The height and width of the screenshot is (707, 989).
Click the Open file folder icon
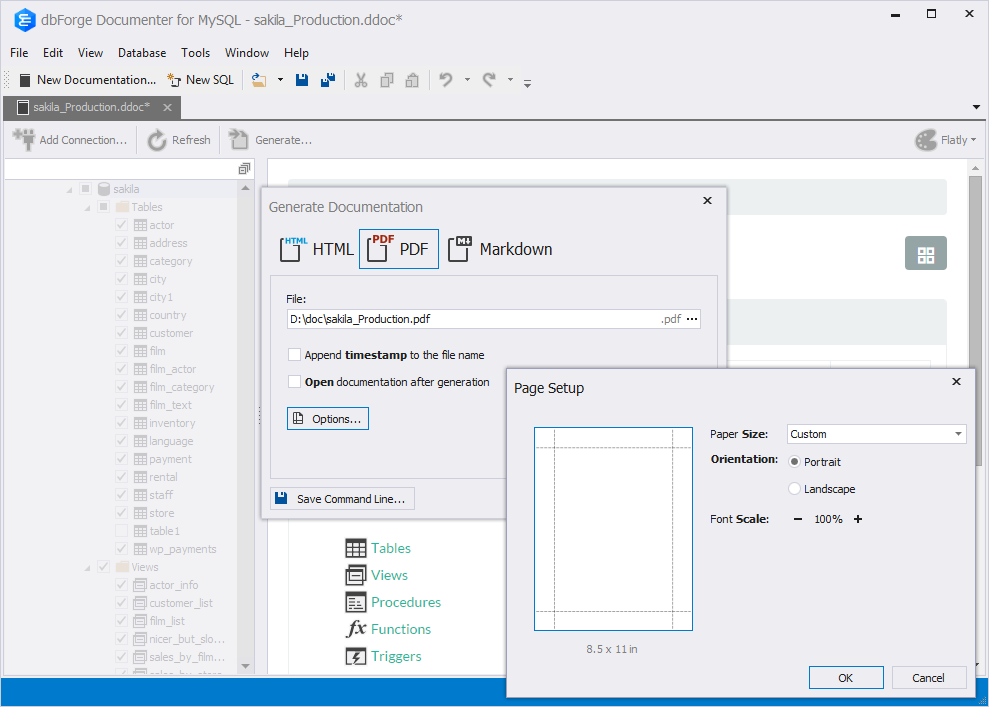tap(259, 80)
